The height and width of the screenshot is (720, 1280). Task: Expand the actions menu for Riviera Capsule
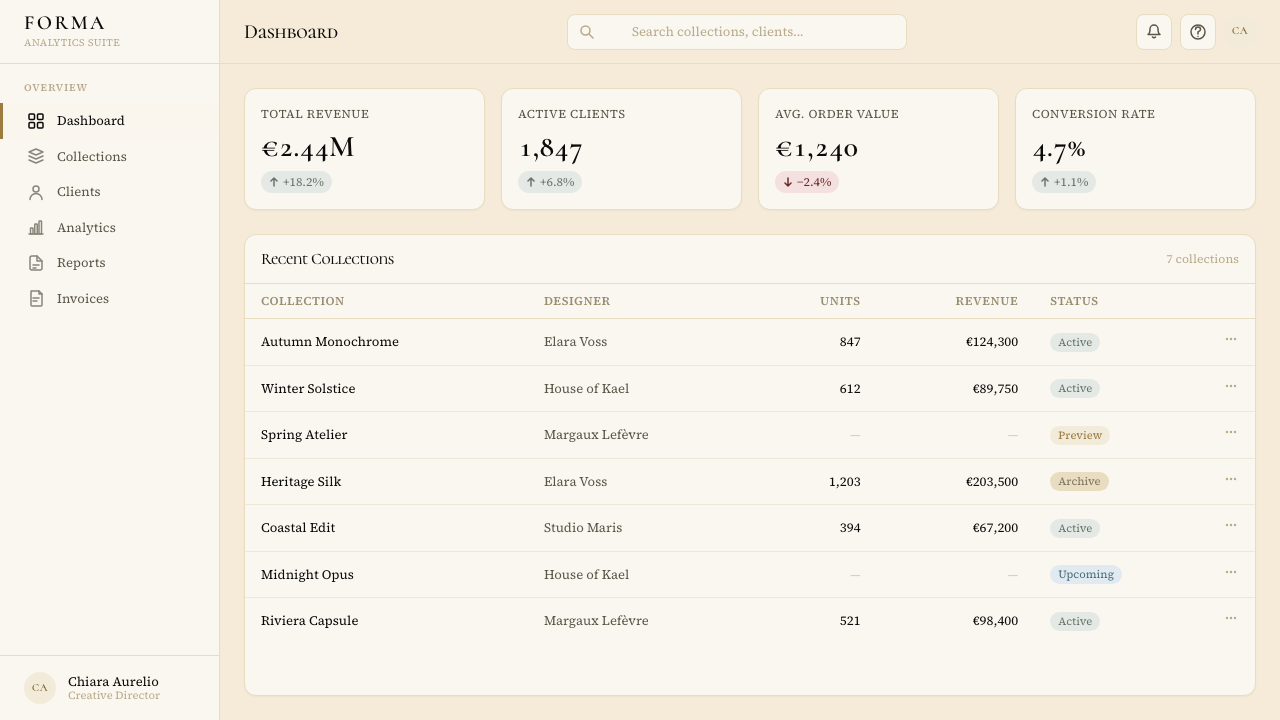tap(1231, 619)
